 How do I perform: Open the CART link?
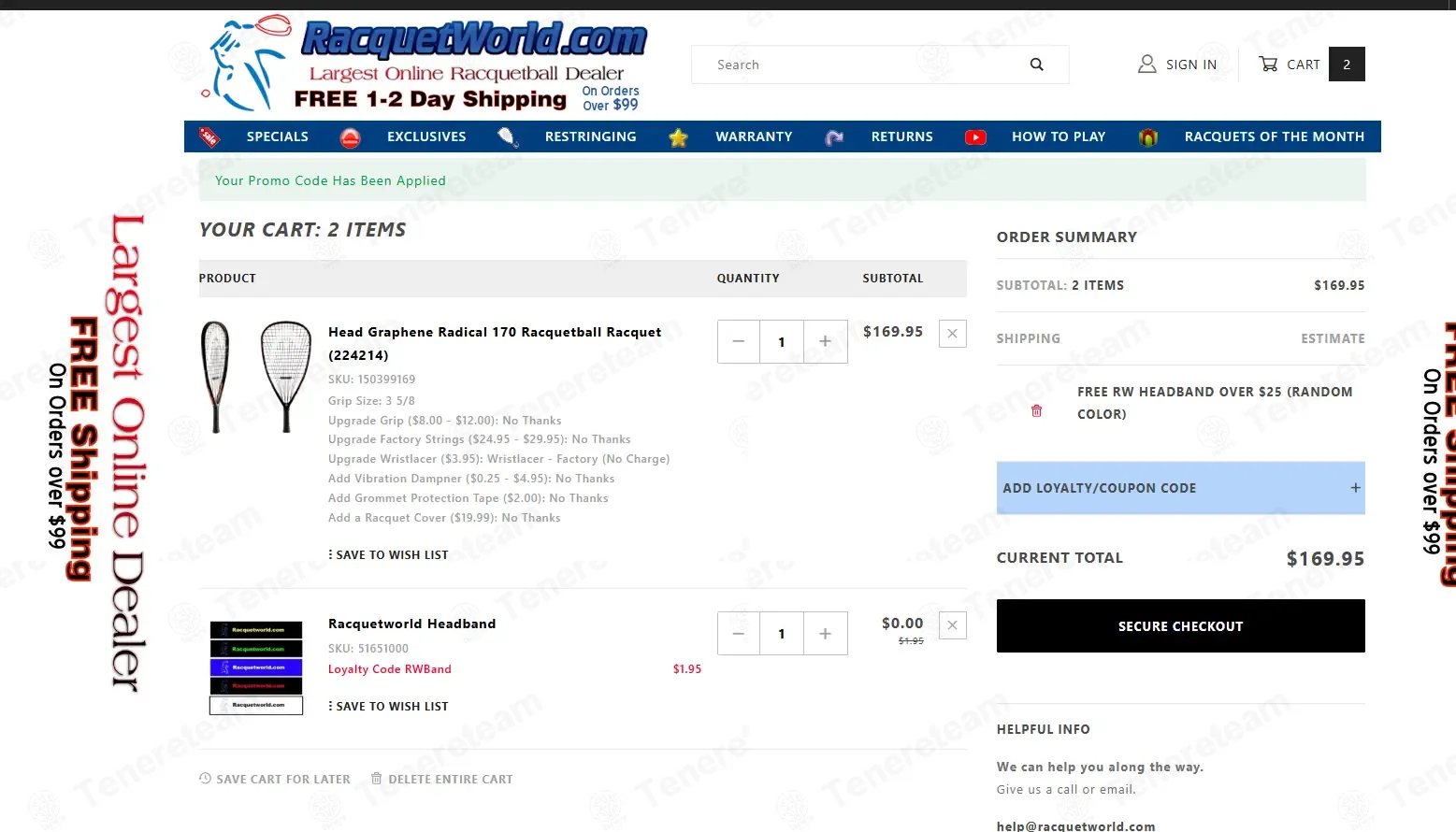(x=1303, y=65)
